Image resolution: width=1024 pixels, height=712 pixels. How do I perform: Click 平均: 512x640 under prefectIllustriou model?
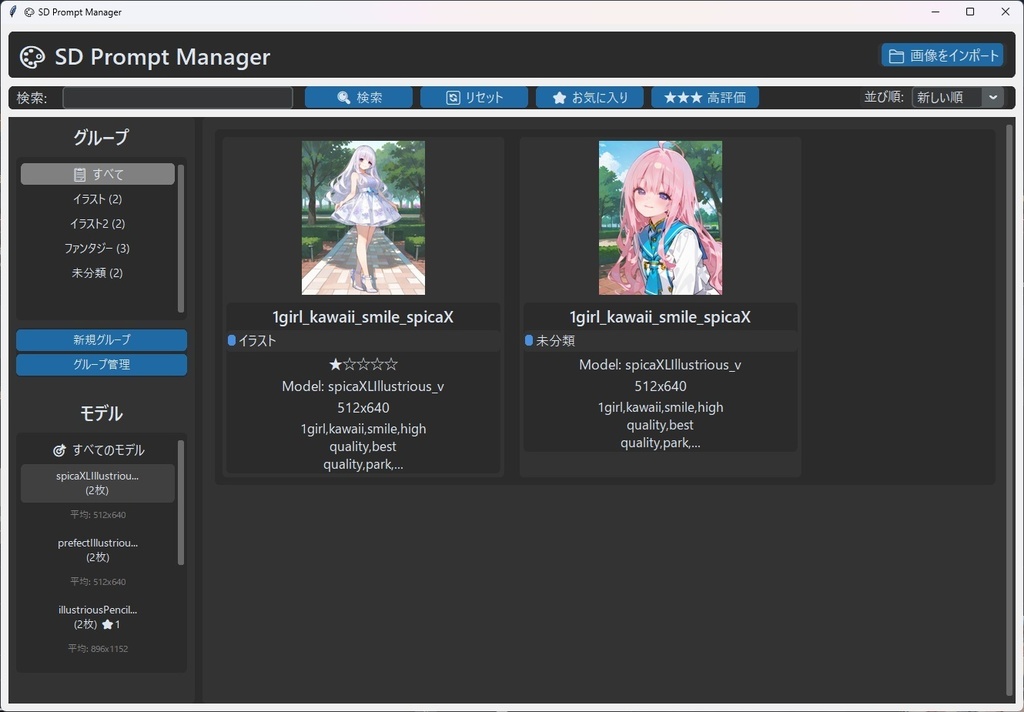click(x=98, y=581)
